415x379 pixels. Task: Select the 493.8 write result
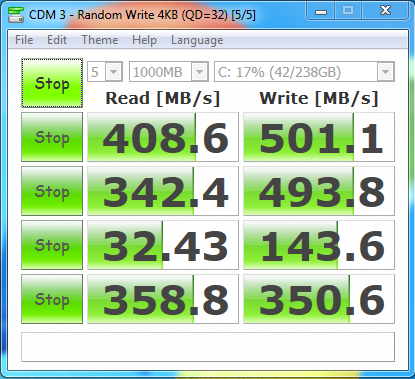(x=319, y=191)
